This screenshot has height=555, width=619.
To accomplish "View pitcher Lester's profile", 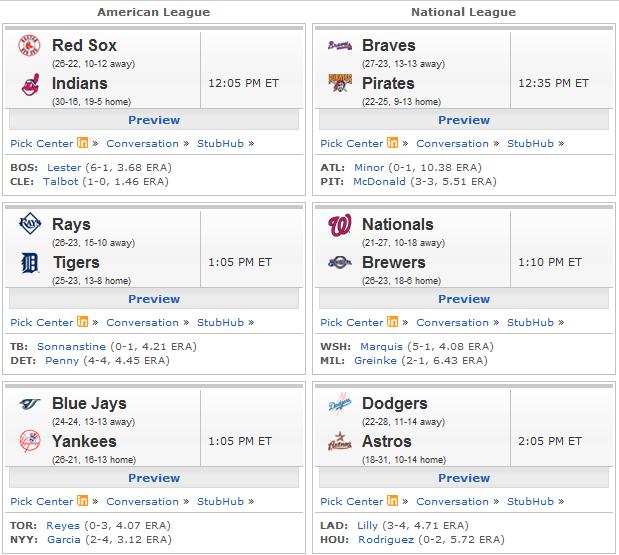I will tap(64, 168).
